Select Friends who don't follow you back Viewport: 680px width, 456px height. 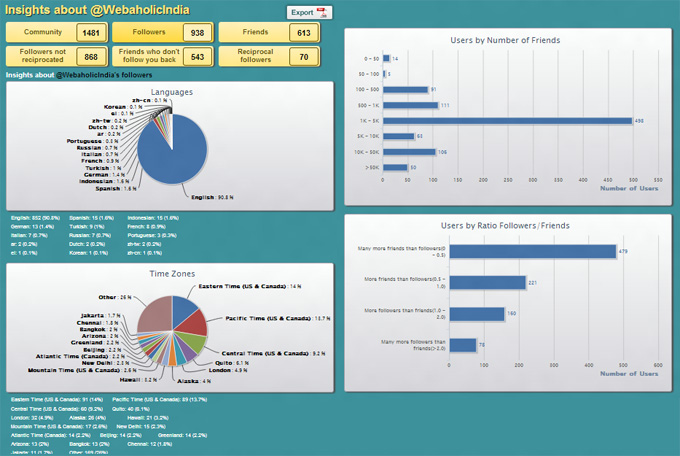pyautogui.click(x=163, y=56)
